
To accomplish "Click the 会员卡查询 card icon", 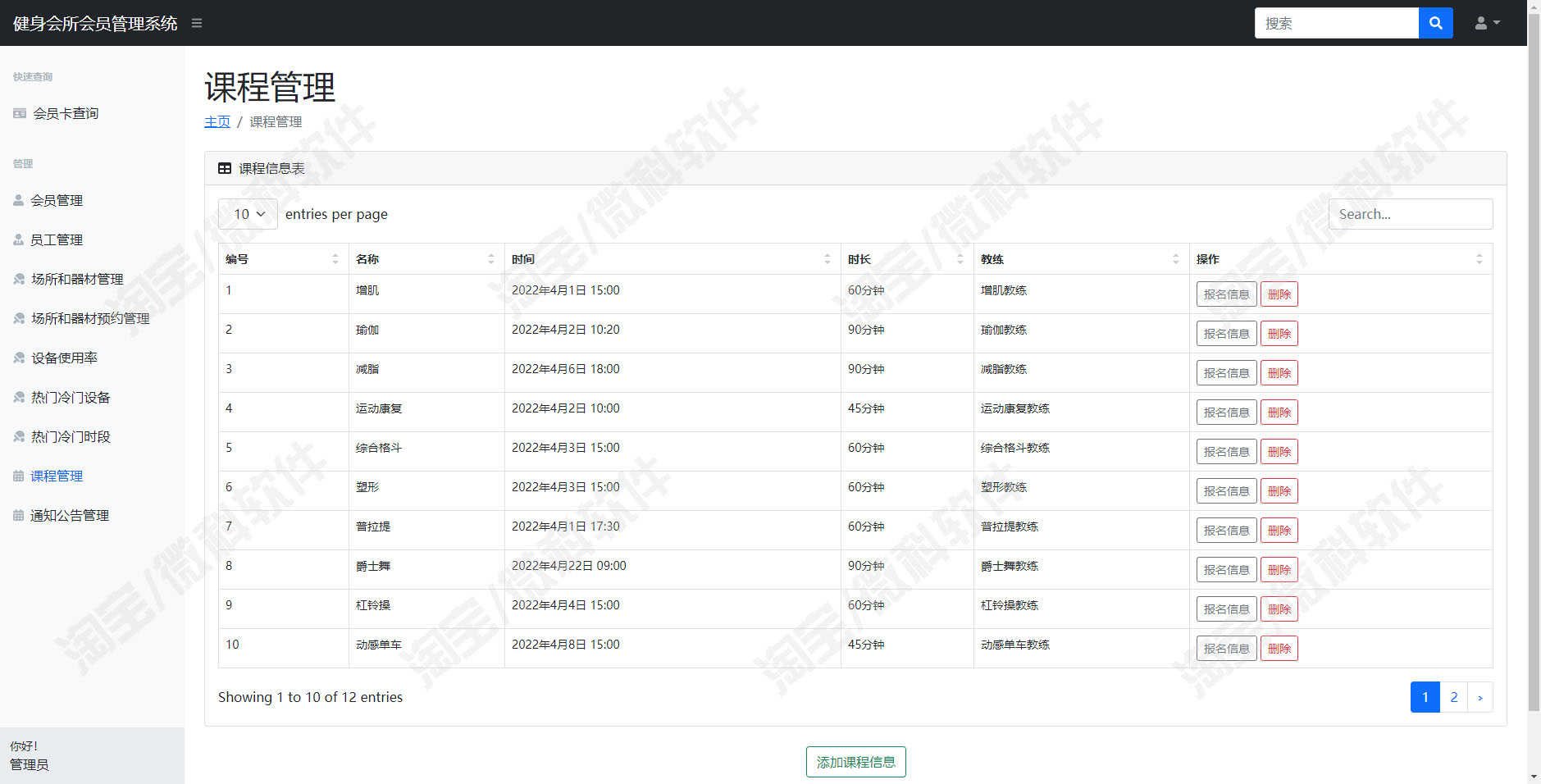I will (20, 113).
